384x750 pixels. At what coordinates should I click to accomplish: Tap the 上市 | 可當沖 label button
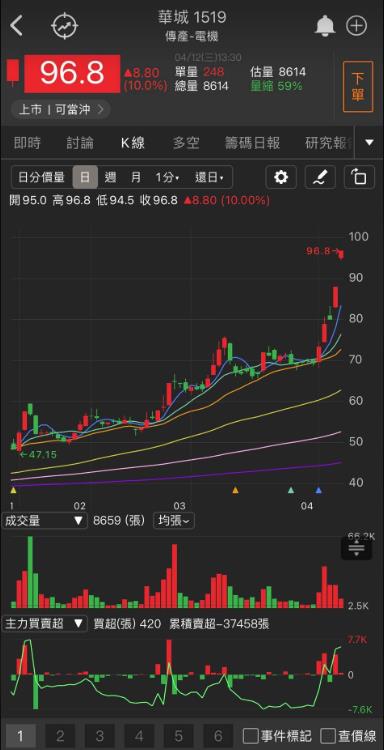(x=60, y=110)
